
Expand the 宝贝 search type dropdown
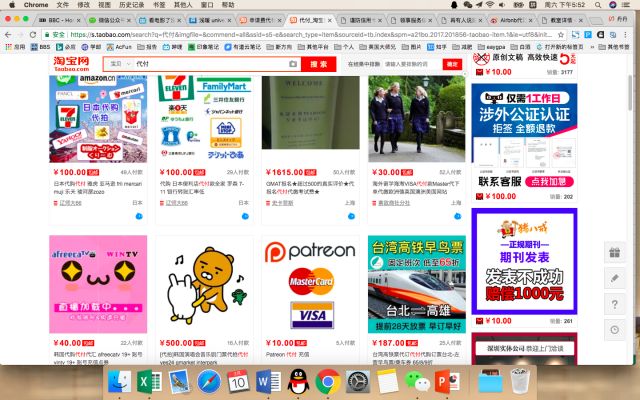click(x=121, y=64)
